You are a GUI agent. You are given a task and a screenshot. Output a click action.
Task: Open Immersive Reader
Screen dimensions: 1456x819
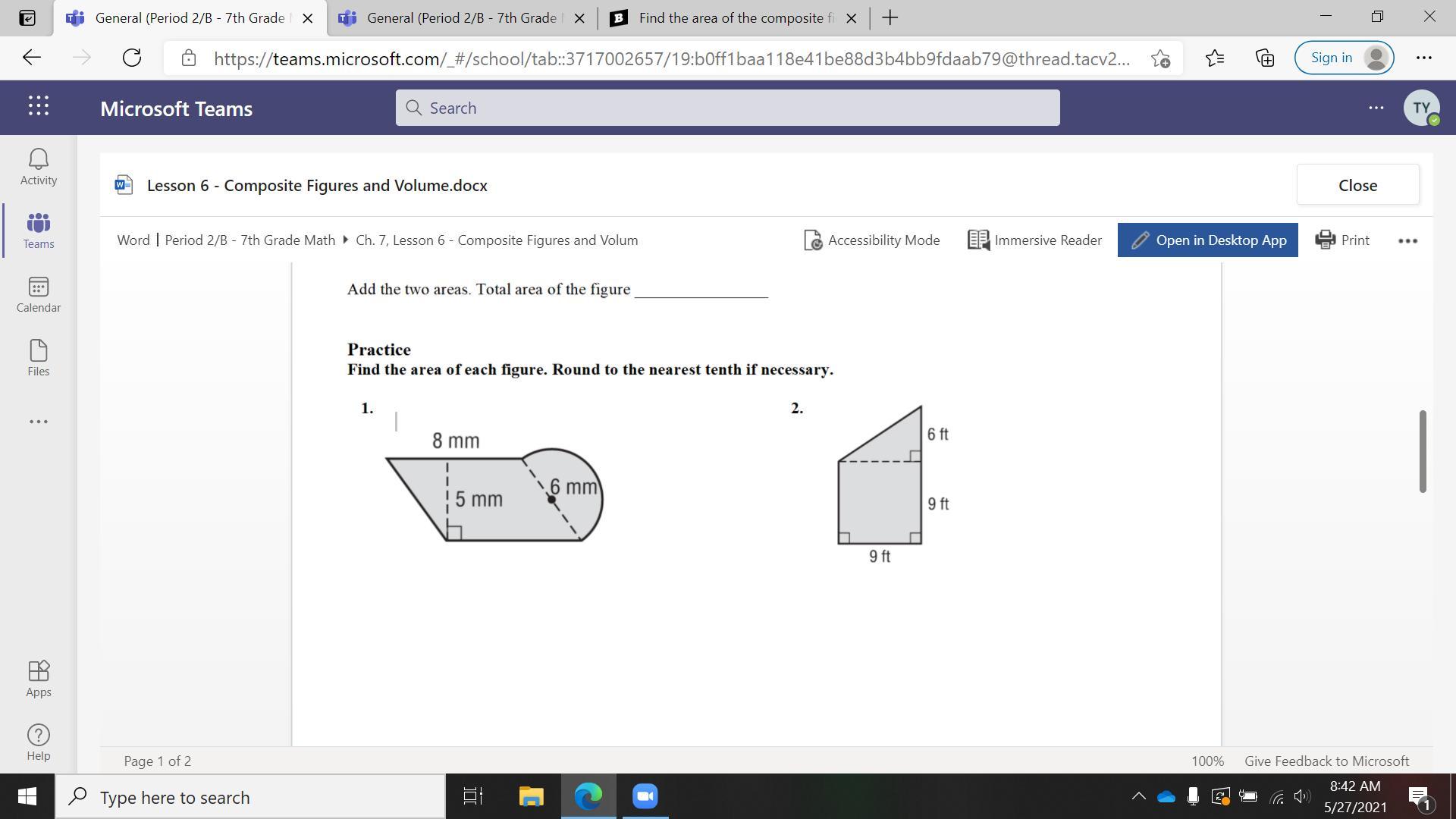[1034, 240]
